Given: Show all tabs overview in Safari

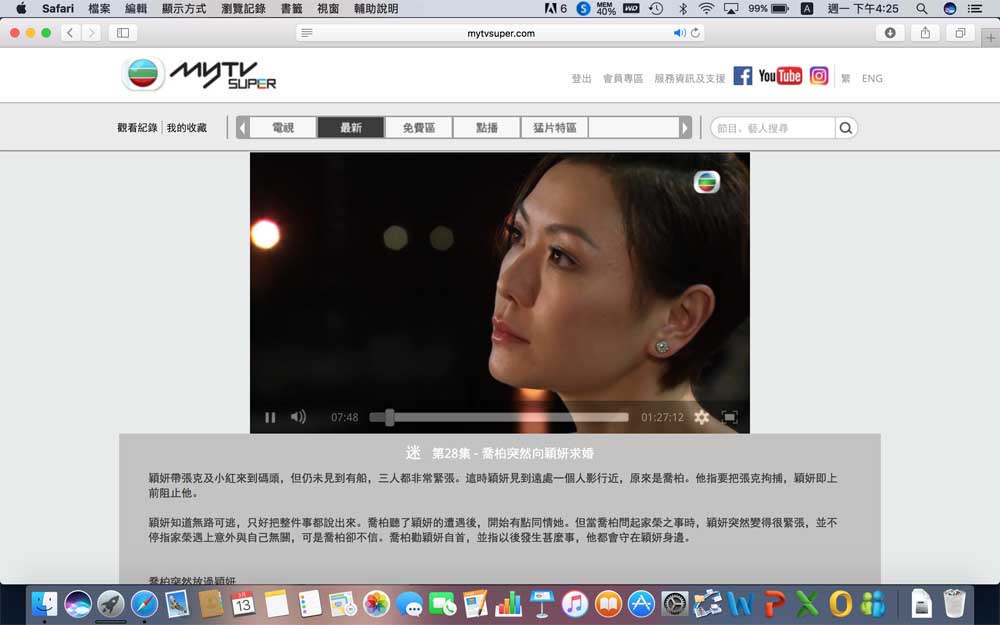Looking at the screenshot, I should pyautogui.click(x=960, y=33).
